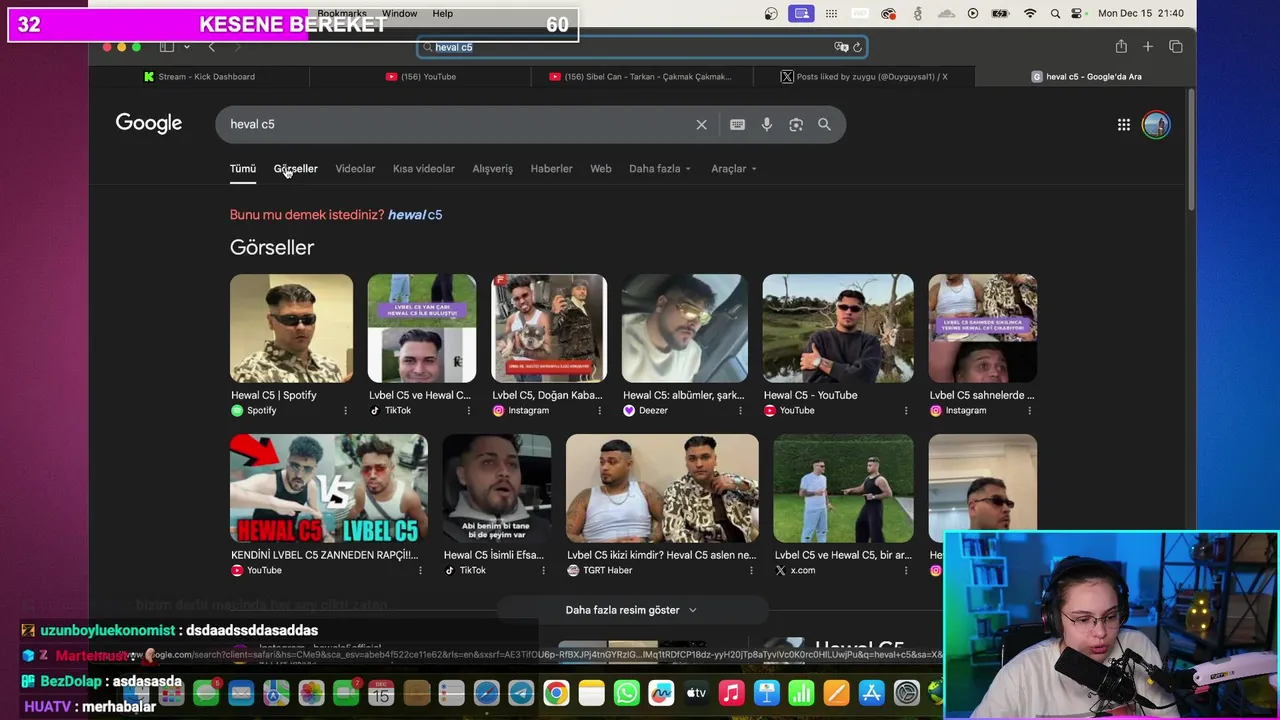Image resolution: width=1280 pixels, height=720 pixels.
Task: Open Google Chrome from the Dock
Action: (x=556, y=693)
